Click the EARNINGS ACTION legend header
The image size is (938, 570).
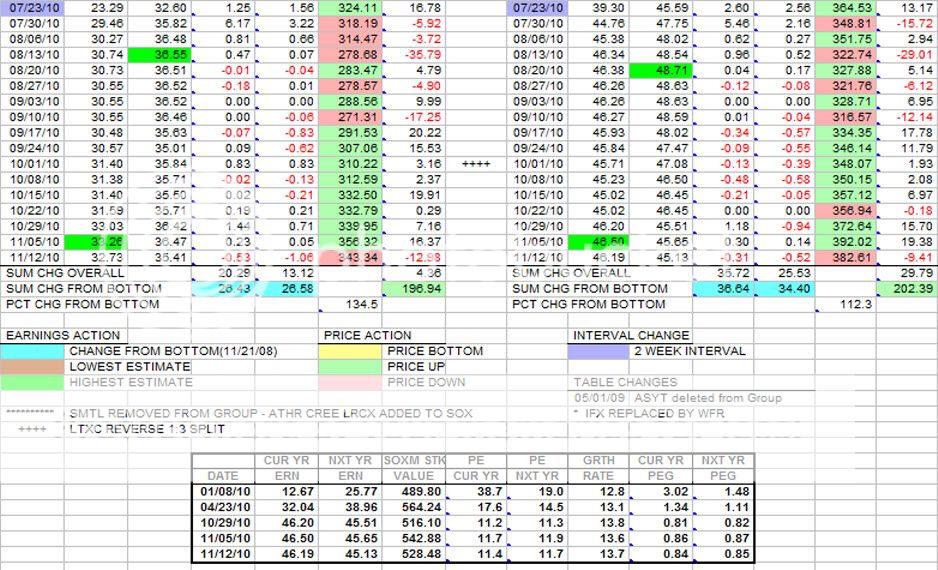tap(62, 335)
